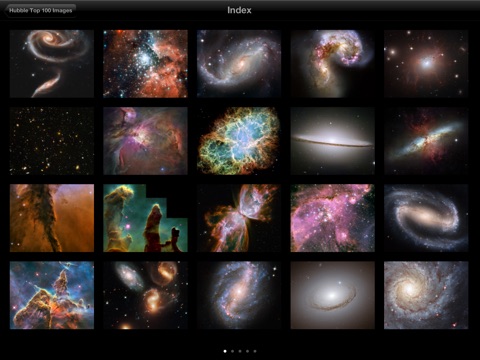Open the Sombrero Galaxy edge-on thumbnail

[333, 141]
